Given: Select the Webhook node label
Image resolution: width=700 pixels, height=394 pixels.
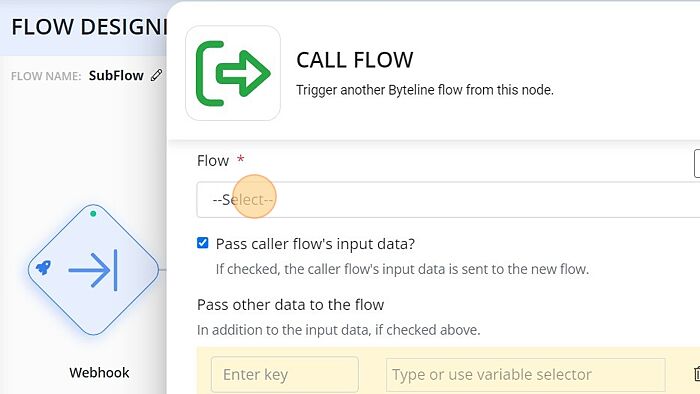Looking at the screenshot, I should (99, 373).
